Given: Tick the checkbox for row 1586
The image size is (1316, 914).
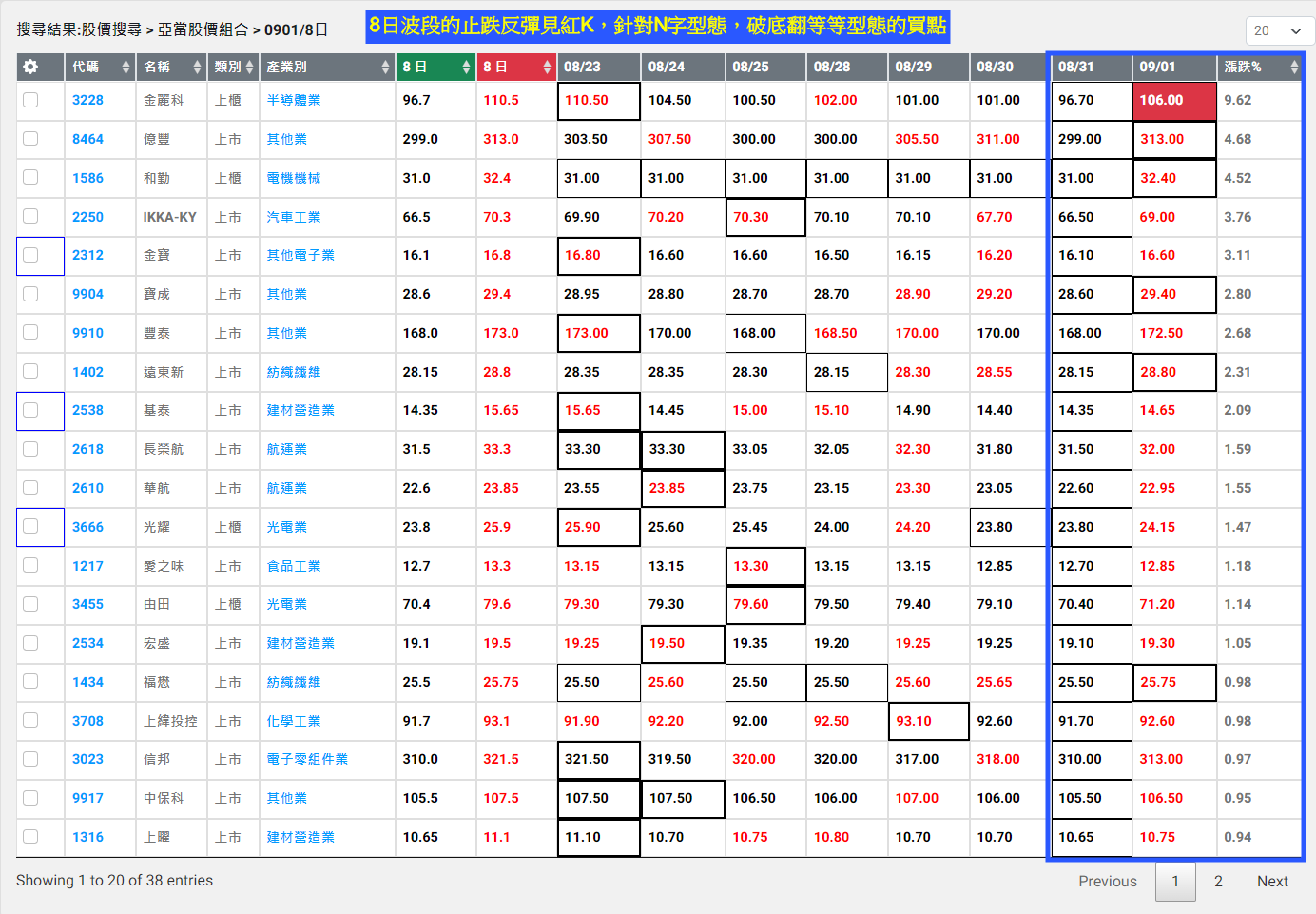Looking at the screenshot, I should (x=30, y=178).
